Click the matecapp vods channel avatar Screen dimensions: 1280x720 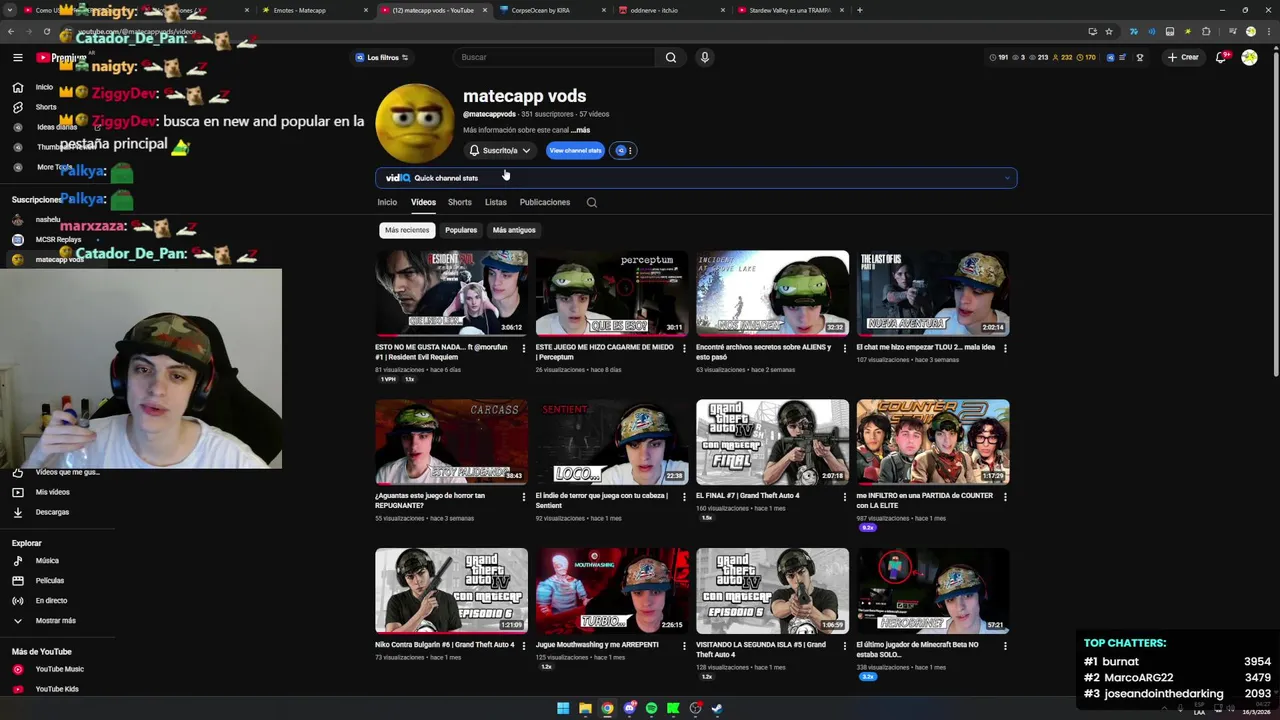tap(415, 123)
